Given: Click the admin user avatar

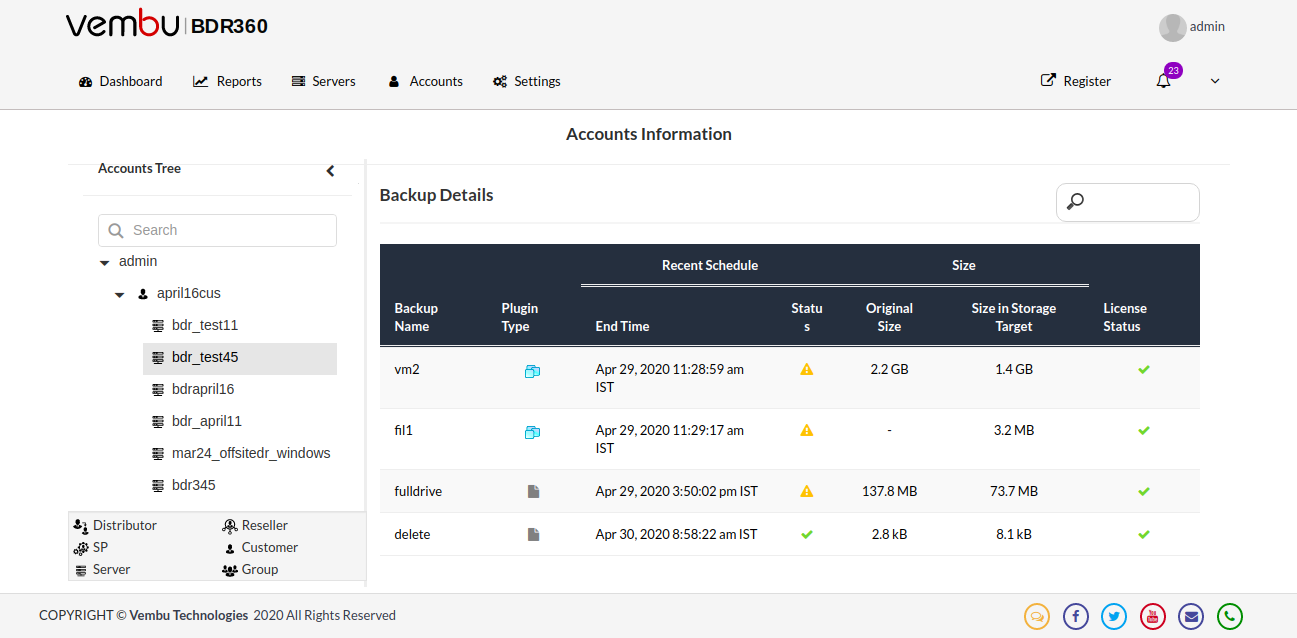Looking at the screenshot, I should [x=1172, y=27].
